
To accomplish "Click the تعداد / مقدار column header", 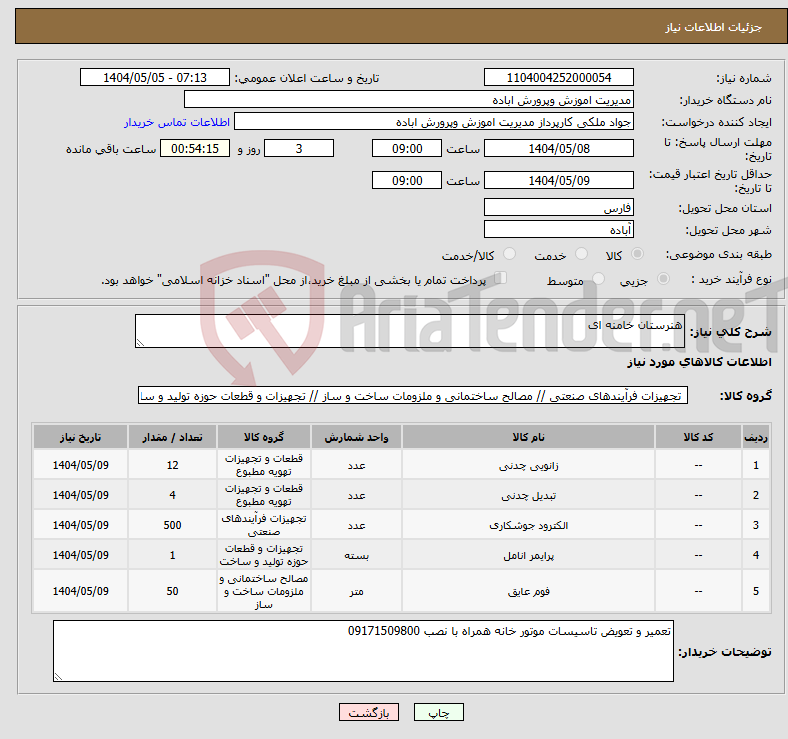I will coord(172,437).
